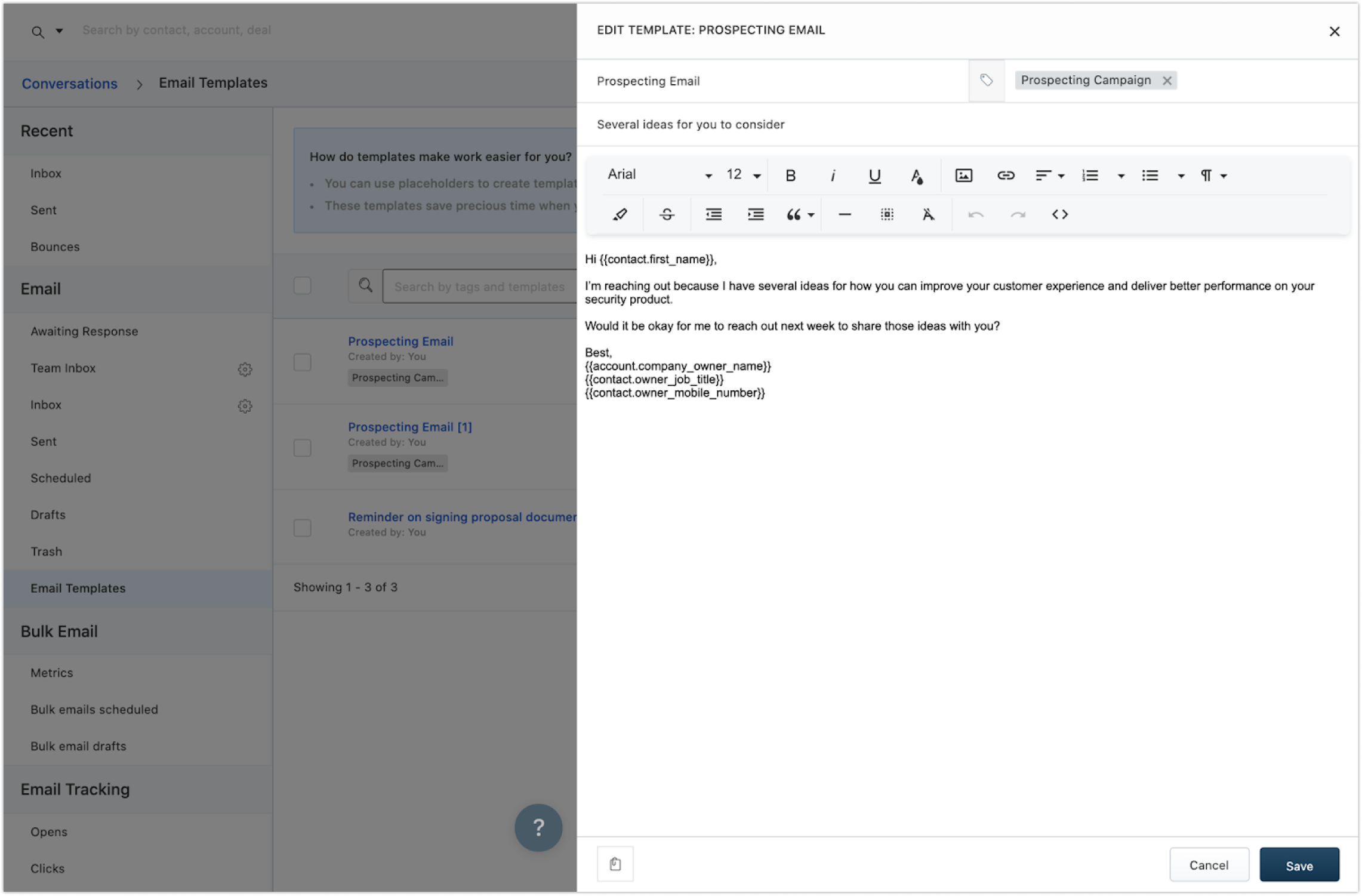Open the code view icon
Screen dimensions: 1362x896
(x=1059, y=214)
